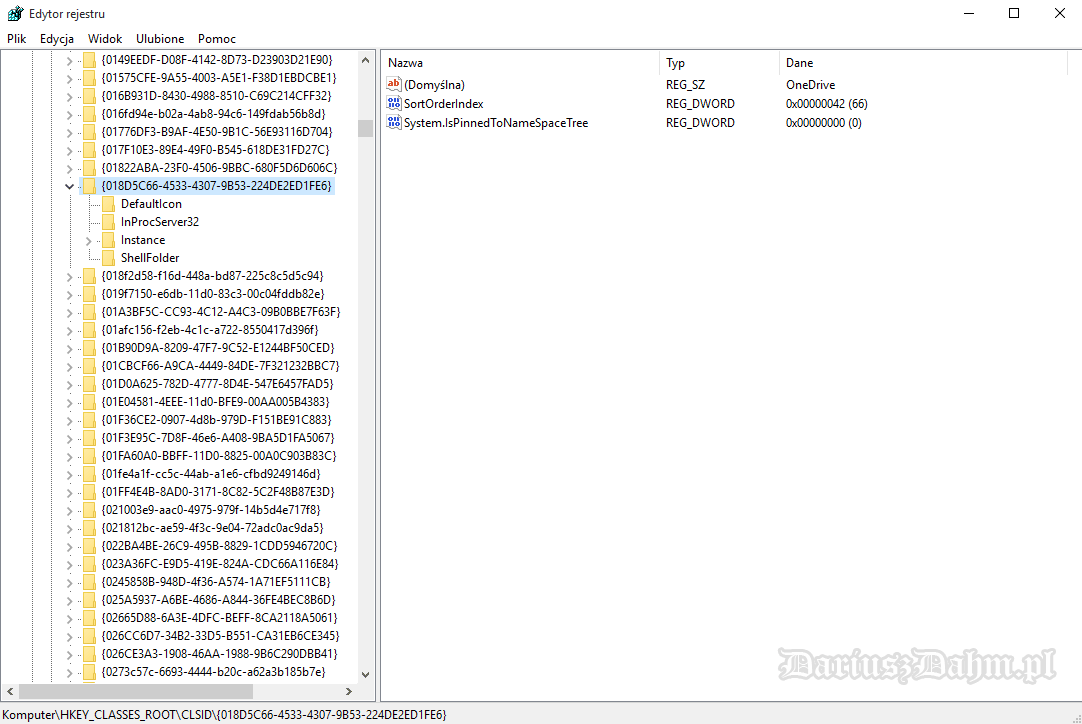Click folder icon of {01822ABA-23F0-4506-9BBC-680F5D6D606C}

[89, 168]
